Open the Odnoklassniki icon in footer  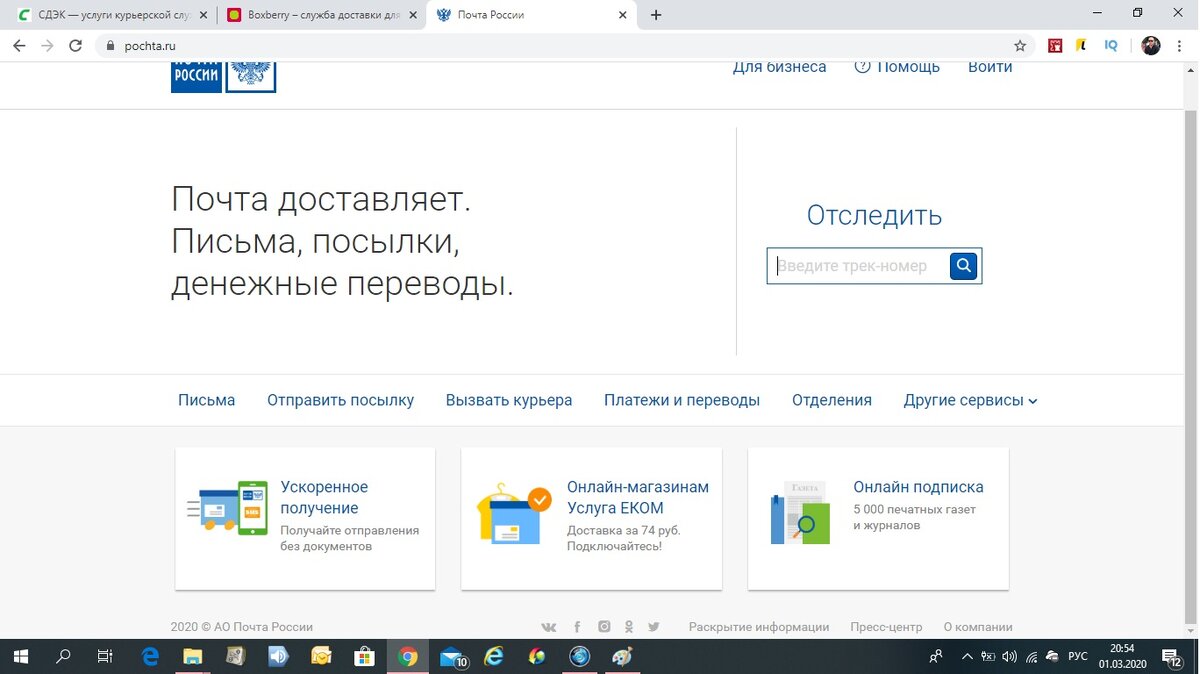[629, 626]
